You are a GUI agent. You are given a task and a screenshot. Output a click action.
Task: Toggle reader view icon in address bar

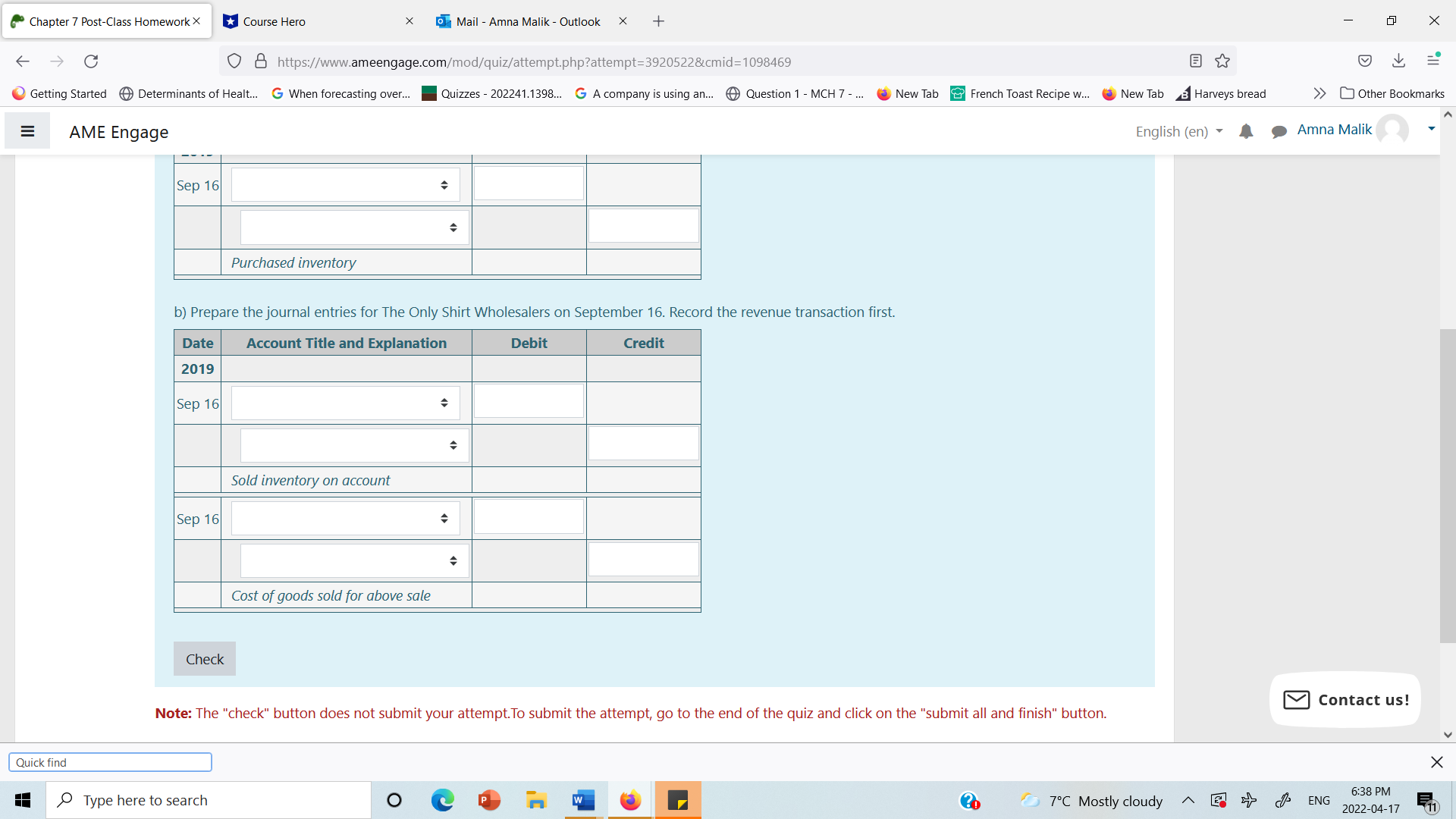click(1196, 61)
